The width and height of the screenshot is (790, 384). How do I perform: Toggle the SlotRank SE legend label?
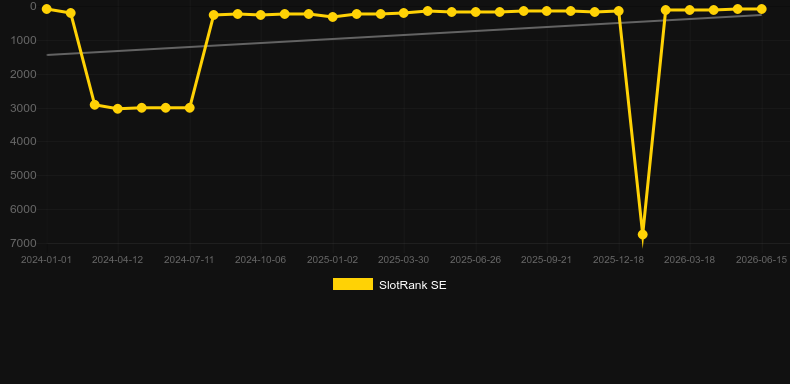pyautogui.click(x=413, y=285)
